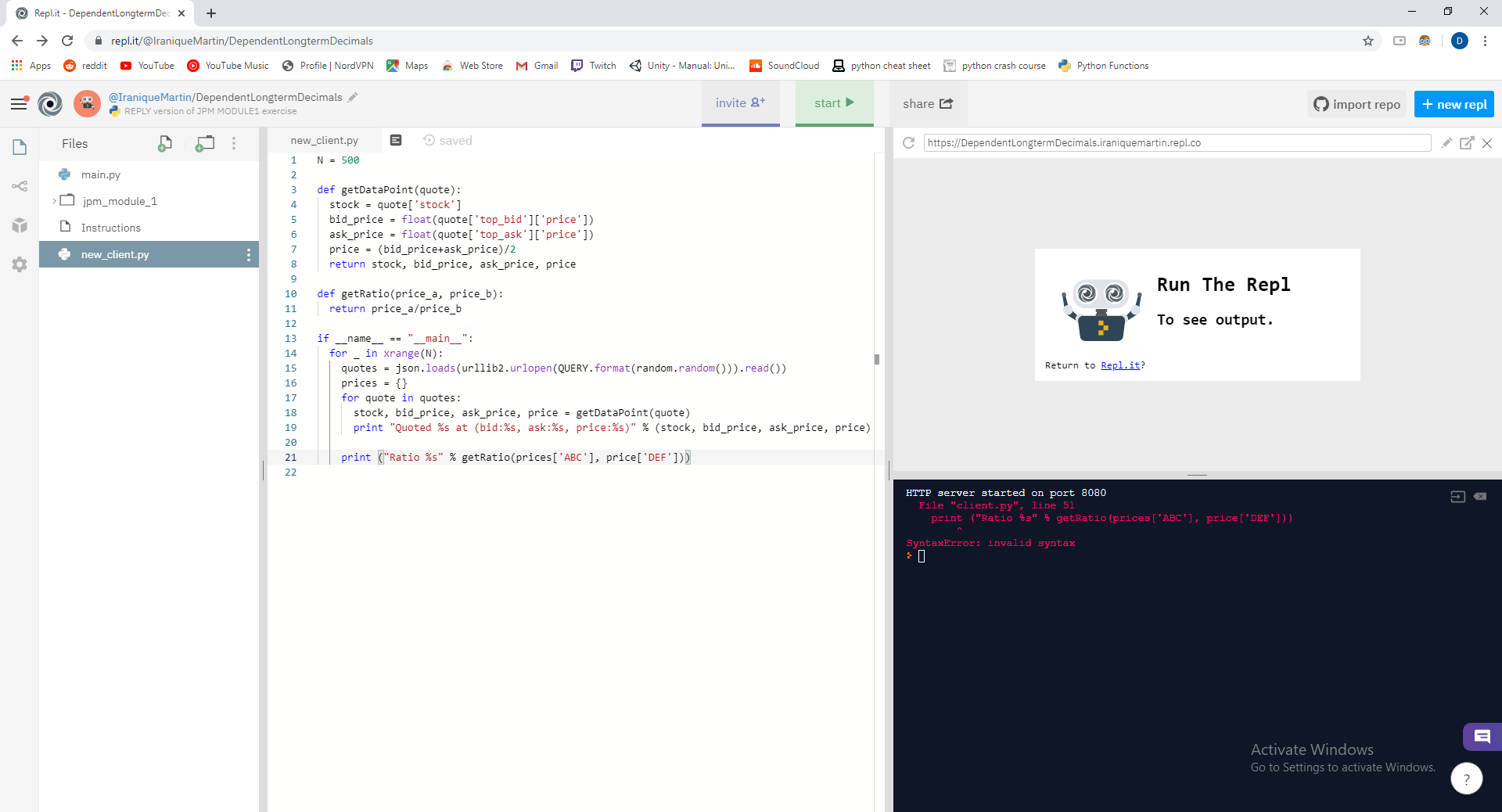Open the Version control sidebar icon
Image resolution: width=1502 pixels, height=812 pixels.
pyautogui.click(x=20, y=186)
